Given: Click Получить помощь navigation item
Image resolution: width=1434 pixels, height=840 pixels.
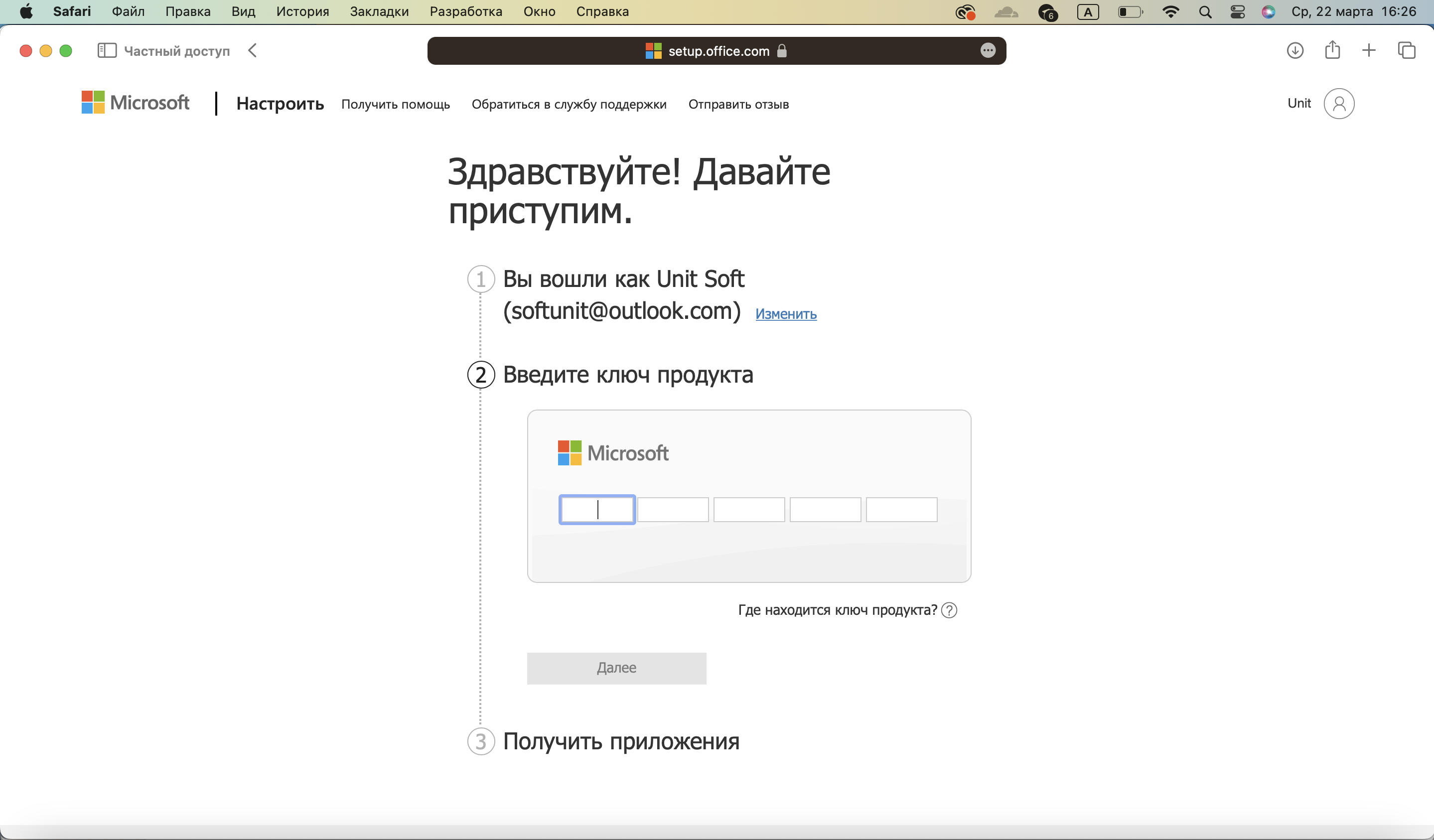Looking at the screenshot, I should coord(395,104).
